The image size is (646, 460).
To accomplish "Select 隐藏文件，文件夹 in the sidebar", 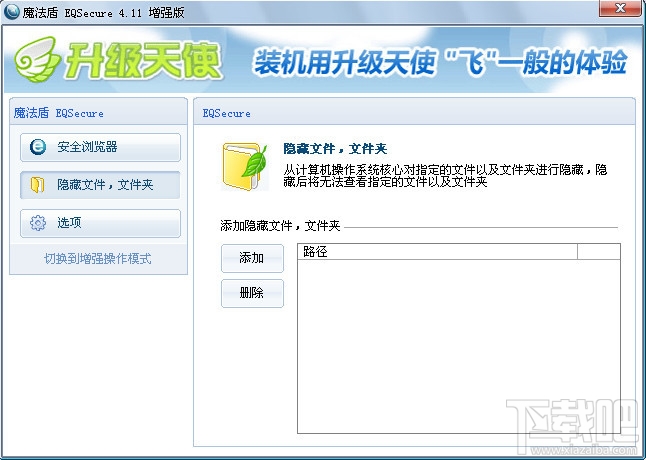I will point(100,185).
